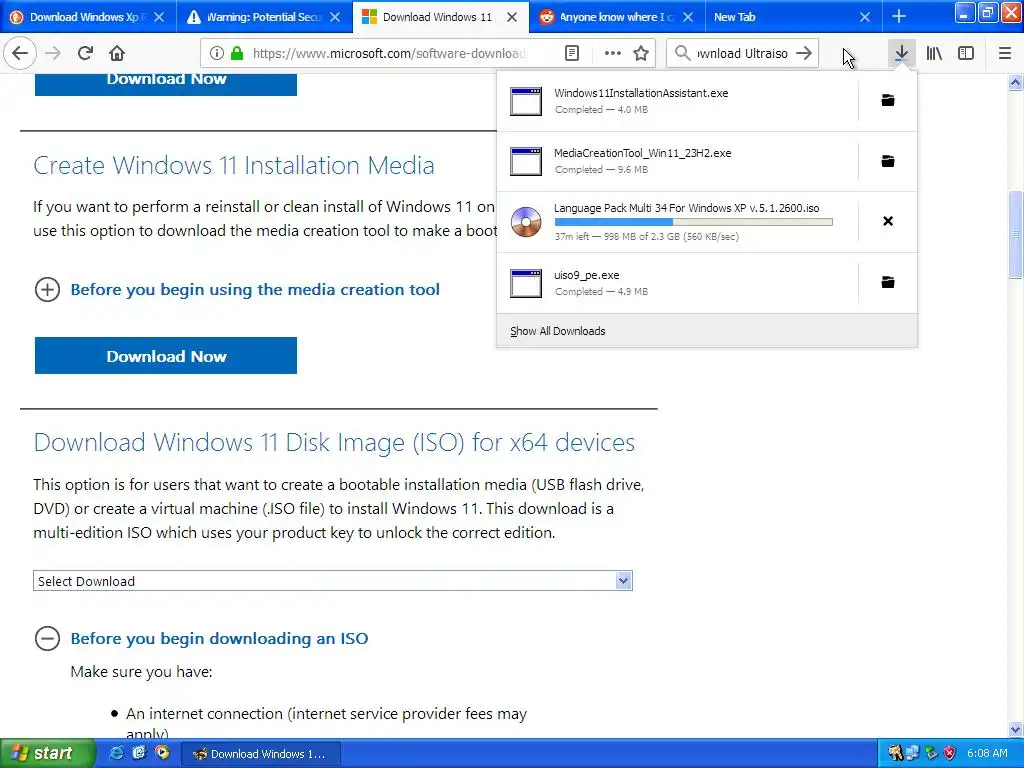Viewport: 1024px width, 768px height.
Task: Click the MediaCreationTool_Win11_23H2.exe file icon
Action: [x=526, y=161]
